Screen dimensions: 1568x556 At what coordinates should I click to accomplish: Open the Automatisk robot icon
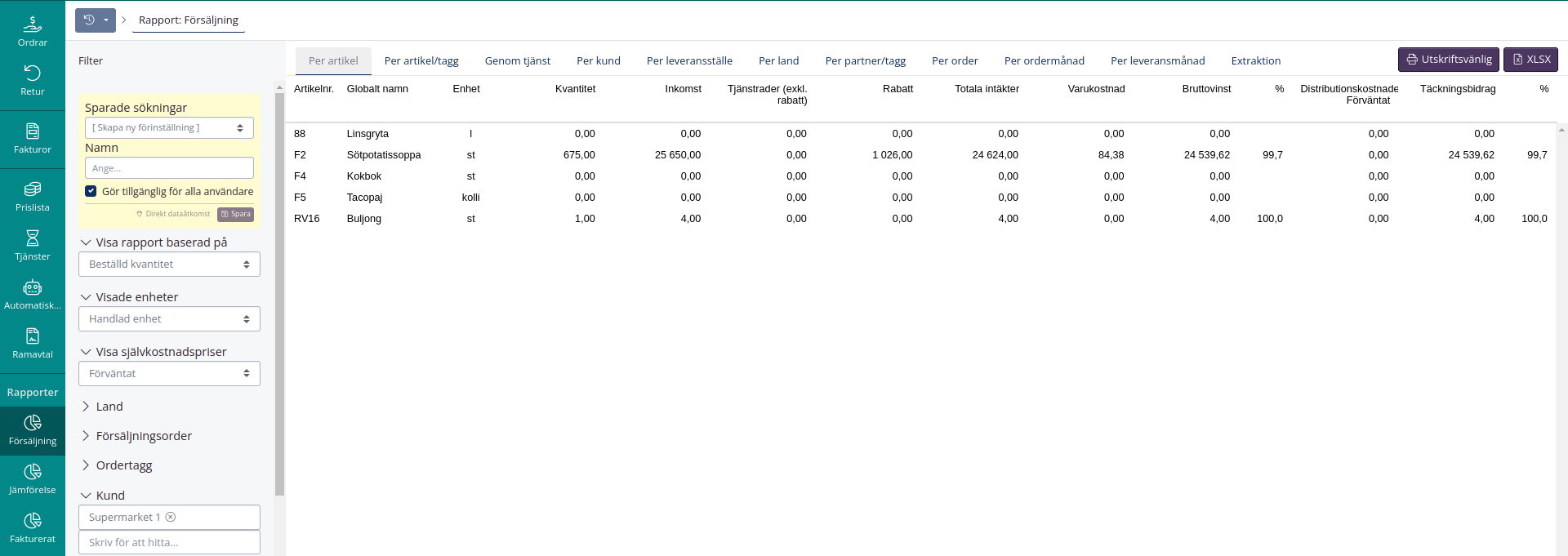pyautogui.click(x=32, y=294)
